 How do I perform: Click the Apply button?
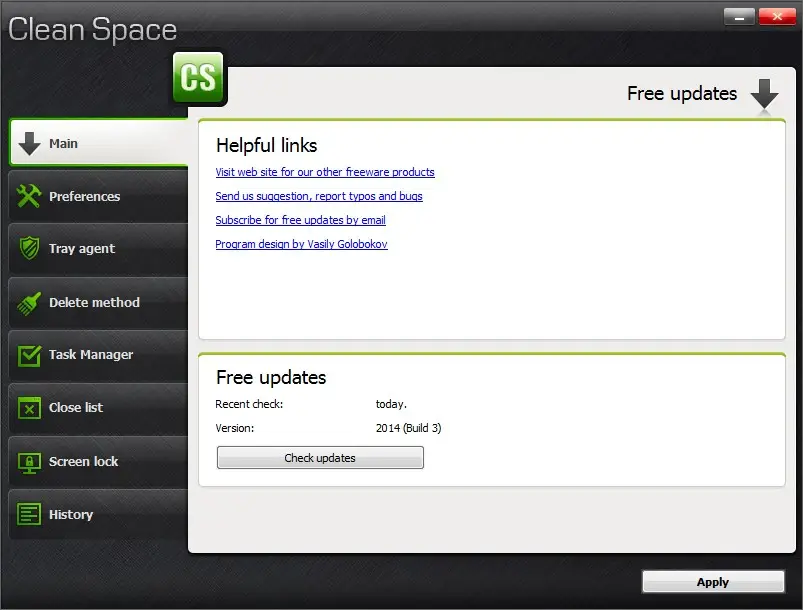click(713, 582)
